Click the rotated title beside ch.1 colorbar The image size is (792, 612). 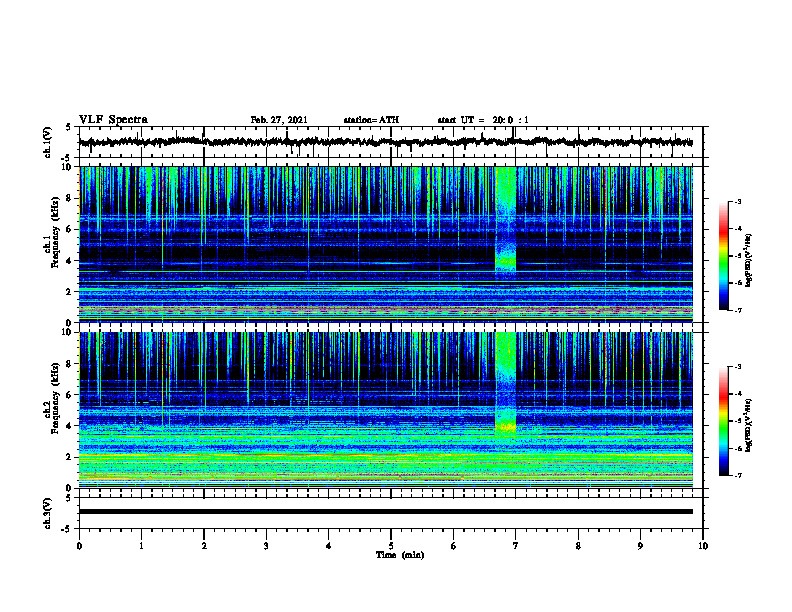tap(750, 260)
